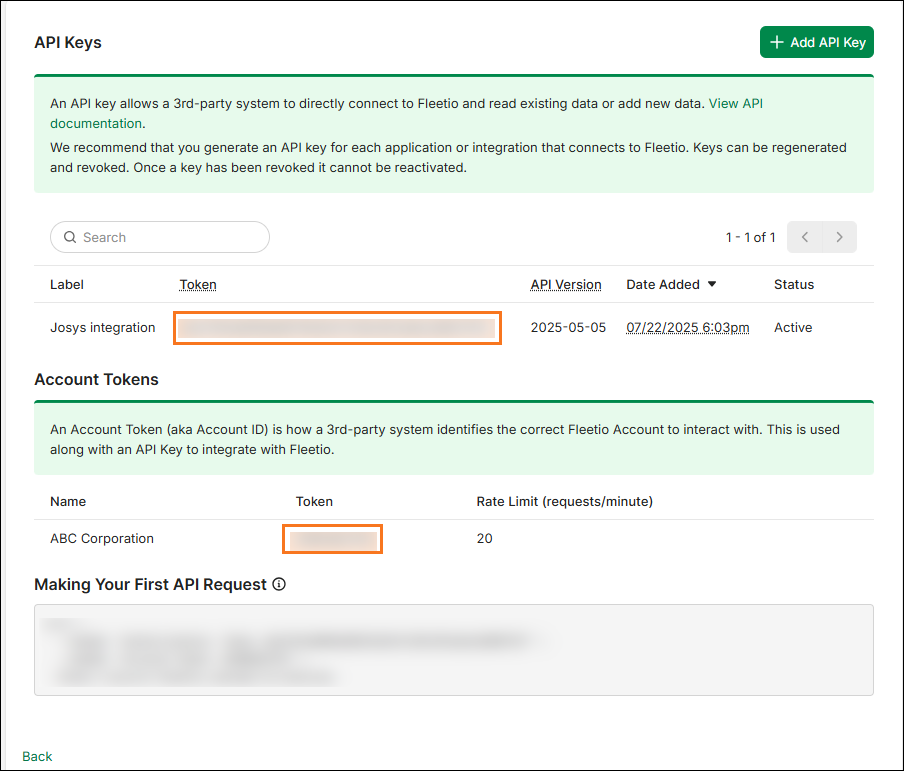Click the info icon beside Making Your First API Request
The width and height of the screenshot is (904, 771).
click(279, 584)
